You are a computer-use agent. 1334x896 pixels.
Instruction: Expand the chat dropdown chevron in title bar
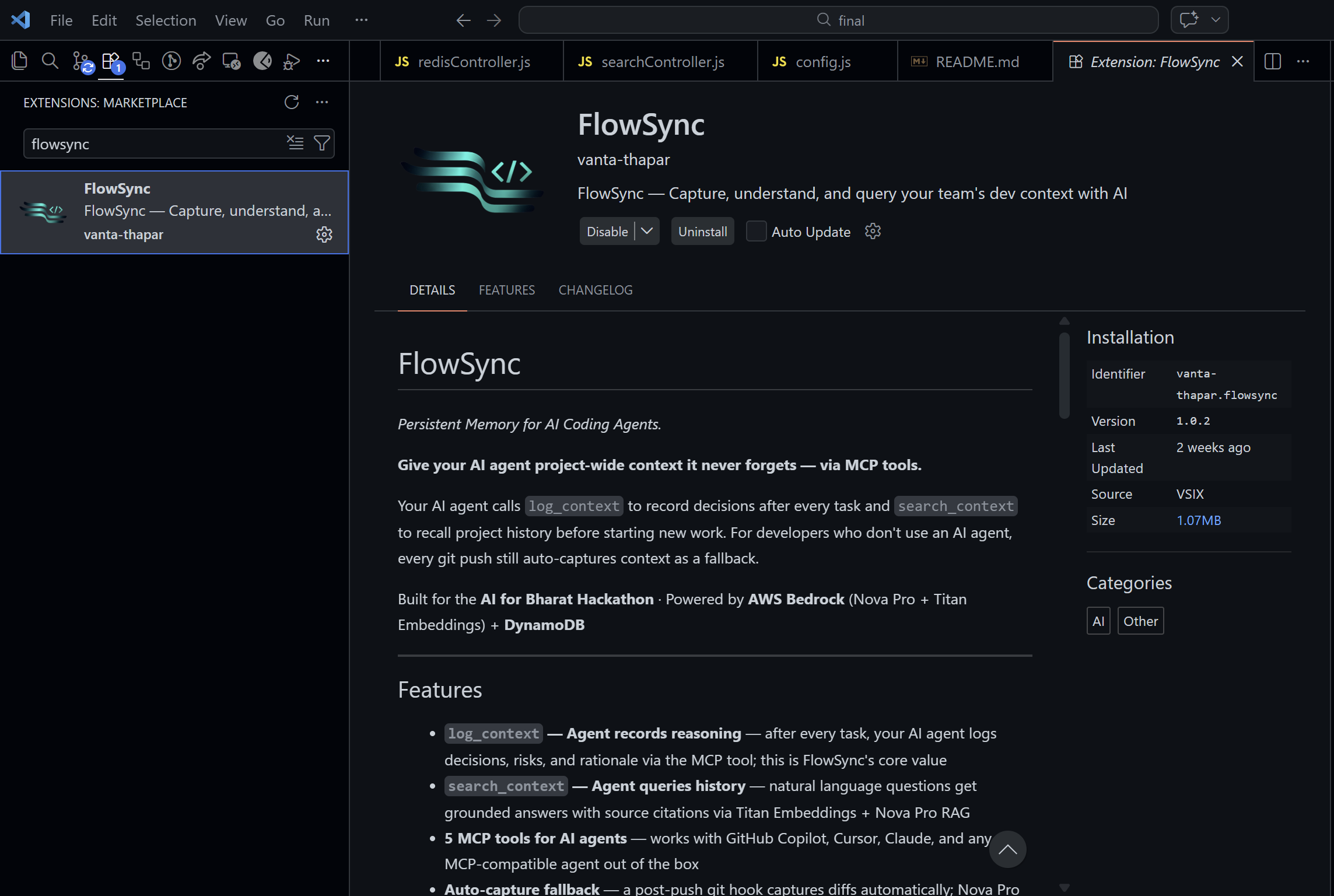1216,20
